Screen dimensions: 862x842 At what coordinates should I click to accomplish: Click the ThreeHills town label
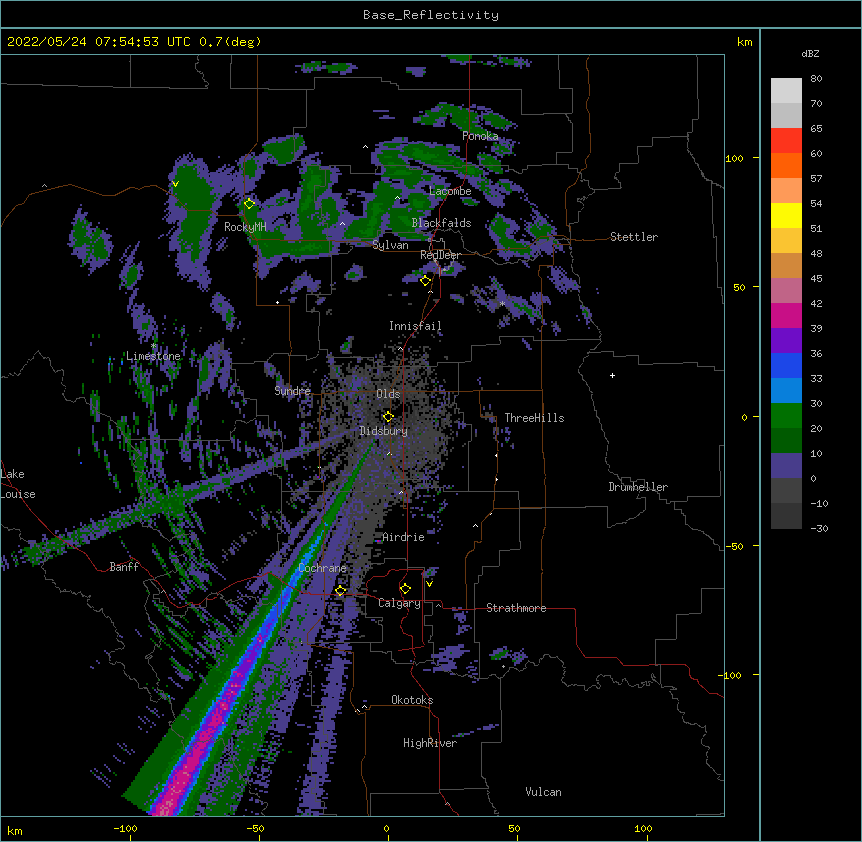click(534, 418)
